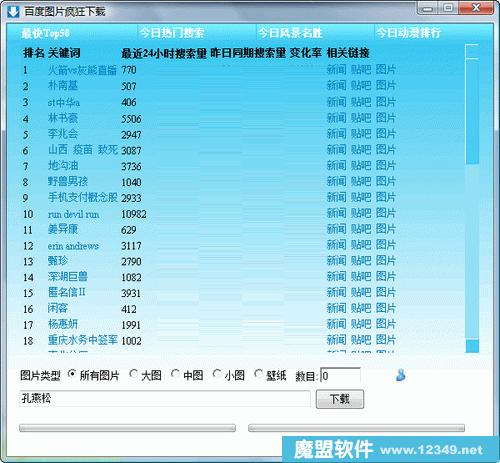Open the keyword link 杨惠妍
This screenshot has width=500, height=463.
(63, 324)
